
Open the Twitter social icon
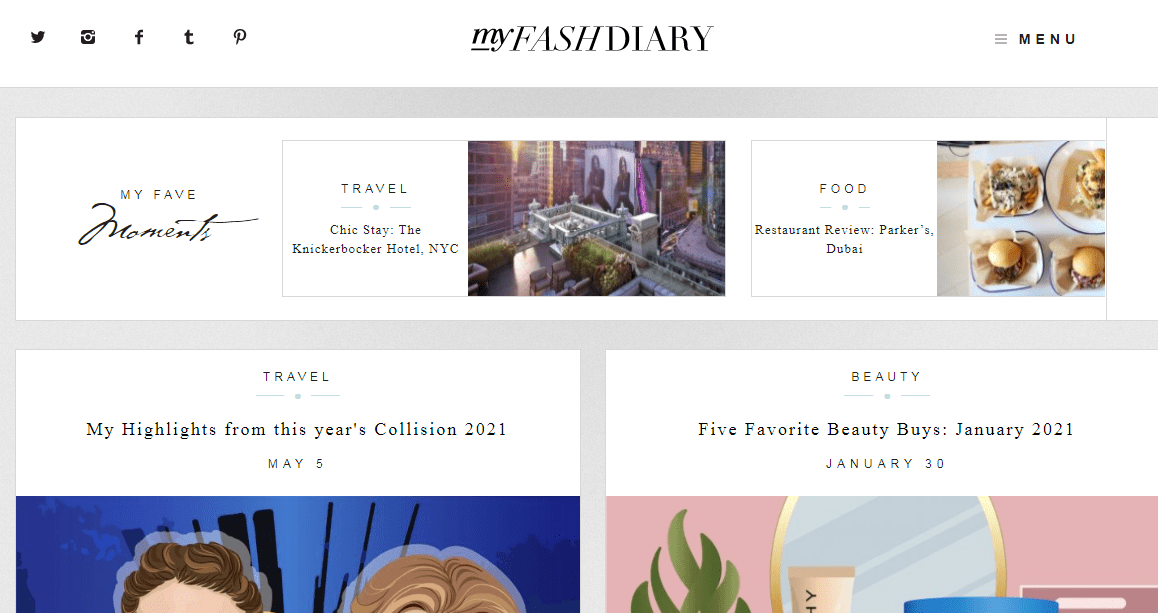[38, 37]
